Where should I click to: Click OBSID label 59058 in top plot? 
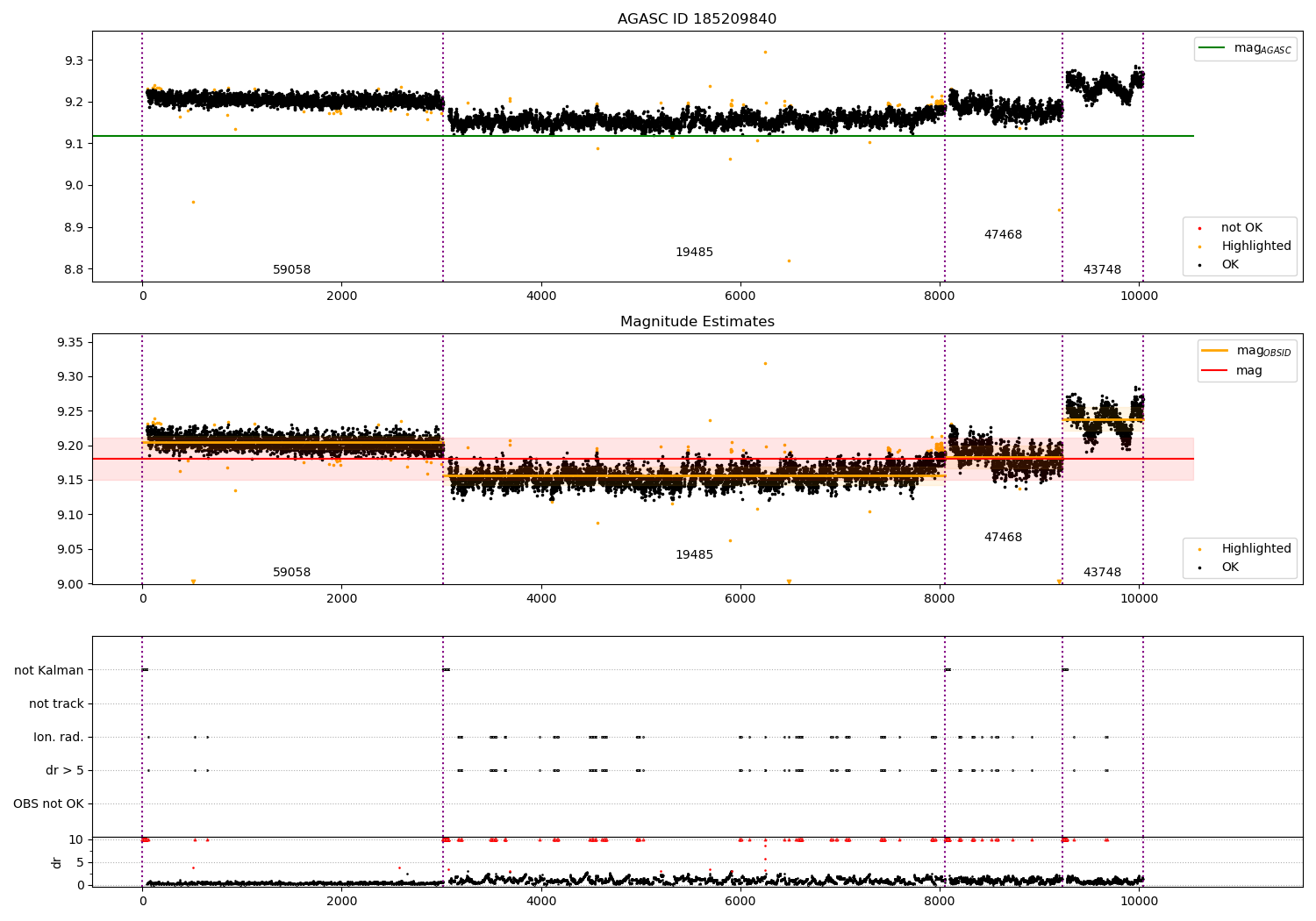[x=291, y=270]
